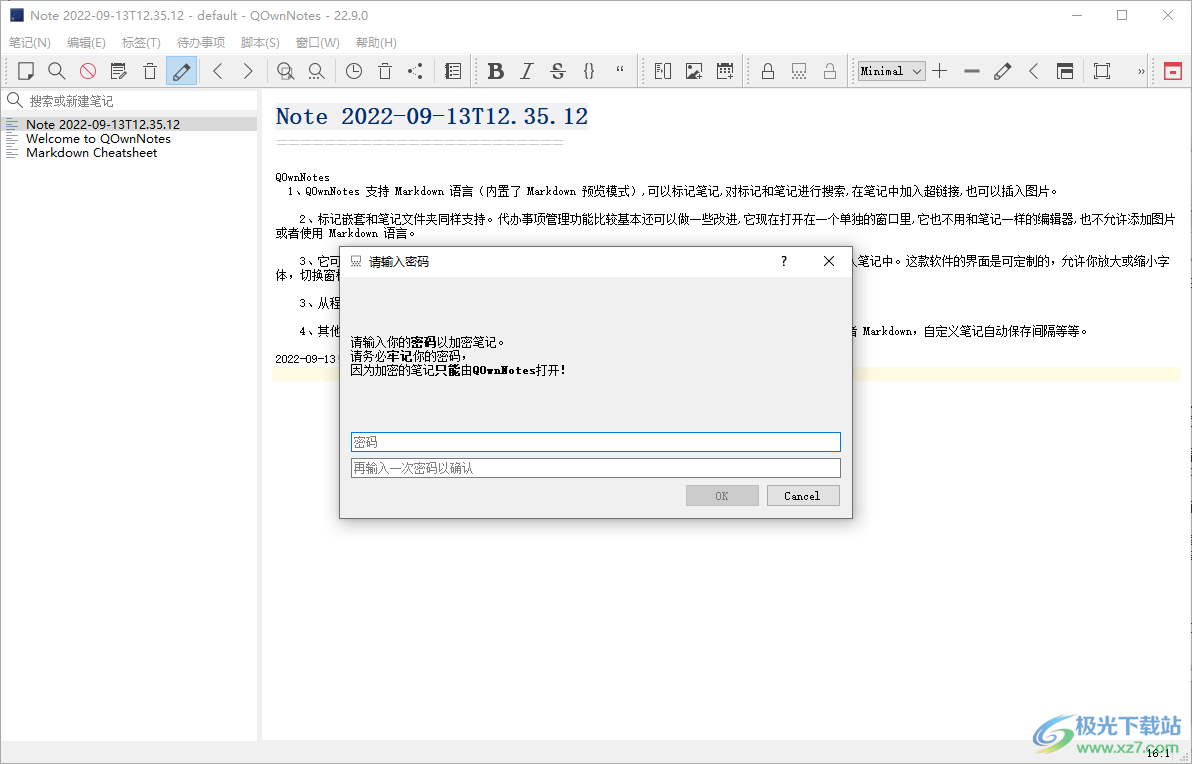1192x764 pixels.
Task: Click the dotted-box icon between the padlocks
Action: [x=799, y=71]
